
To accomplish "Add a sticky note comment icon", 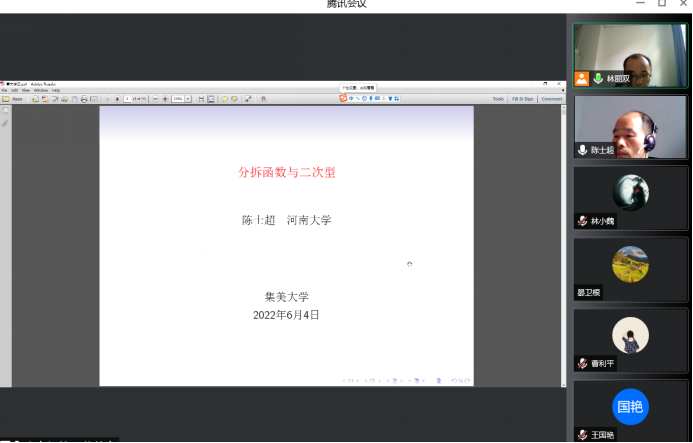I will 224,99.
